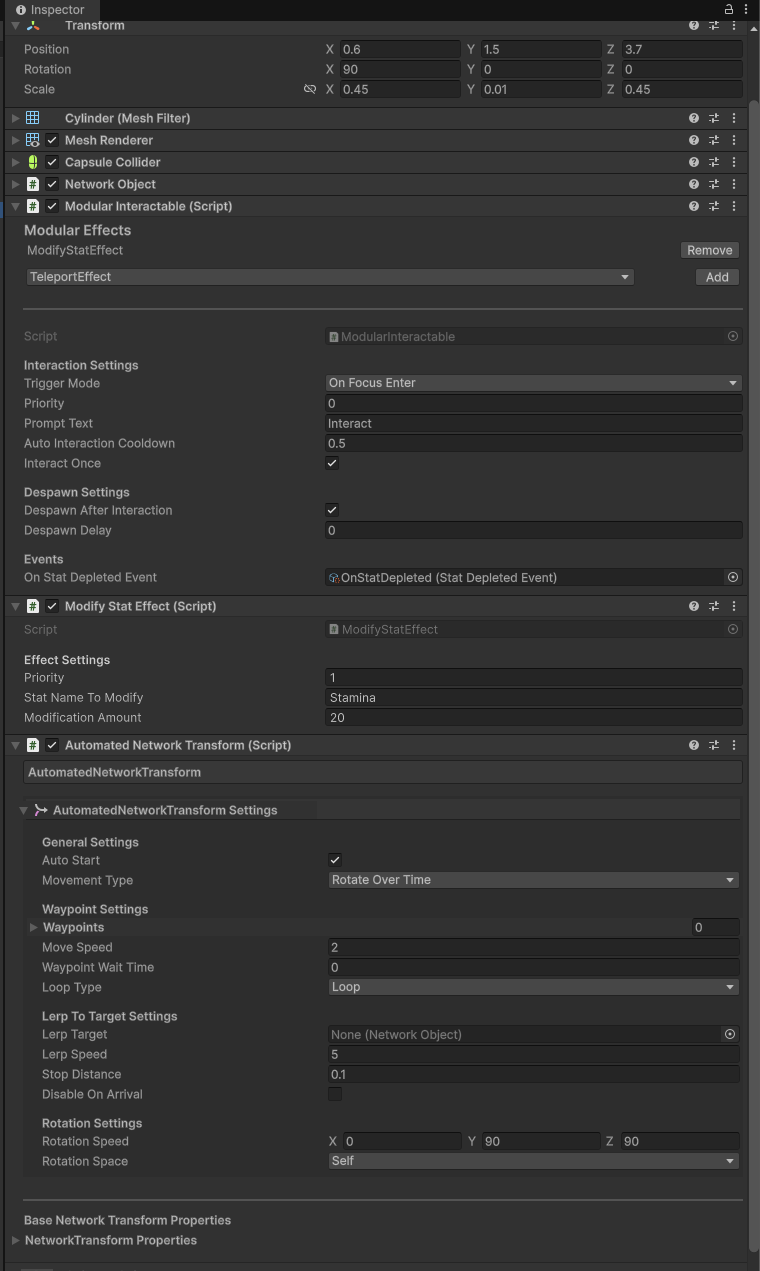Open the Movement Type dropdown
The width and height of the screenshot is (760, 1271).
[533, 880]
